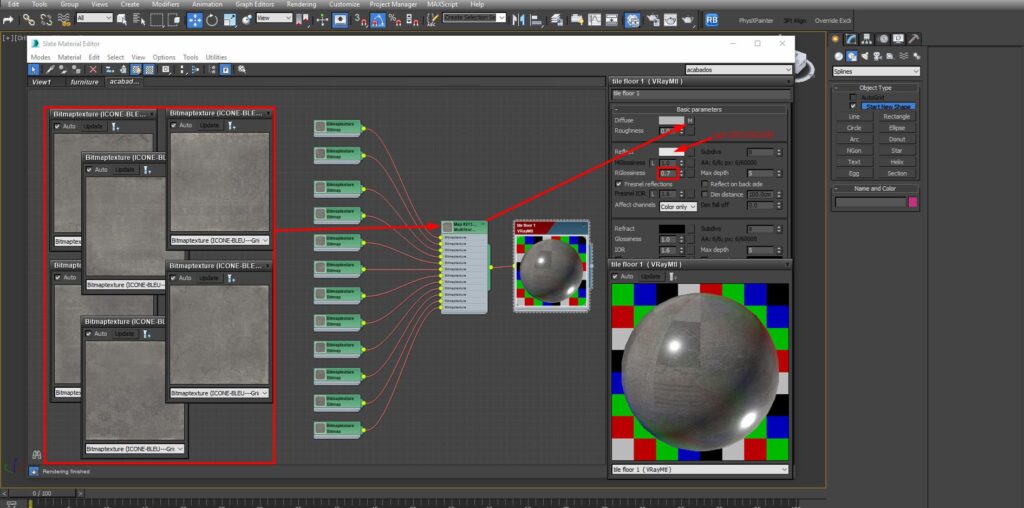The width and height of the screenshot is (1024, 508).
Task: Open the selection filter All dropdown
Action: pos(94,18)
